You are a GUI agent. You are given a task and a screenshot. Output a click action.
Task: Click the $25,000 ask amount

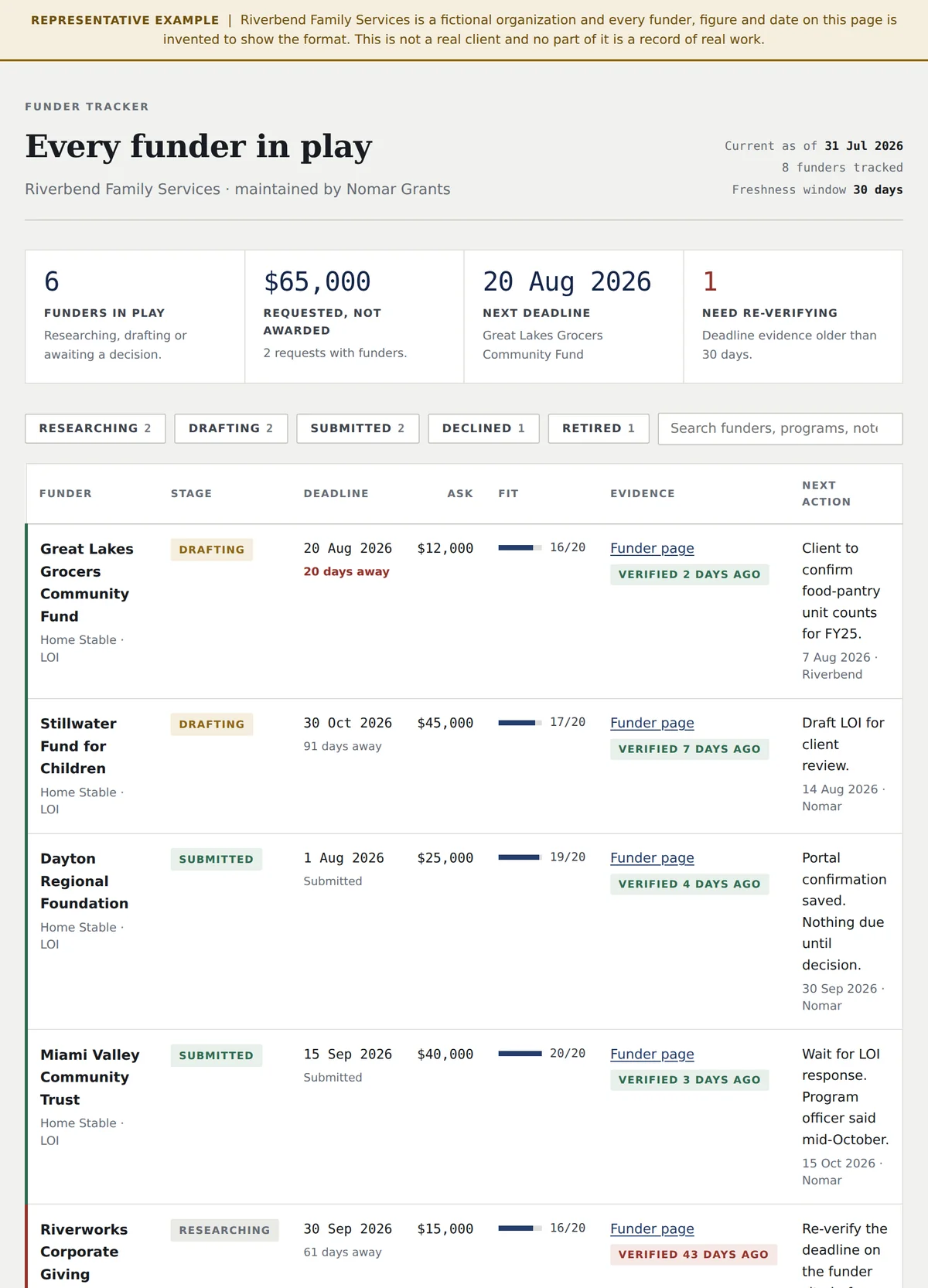[x=445, y=858]
